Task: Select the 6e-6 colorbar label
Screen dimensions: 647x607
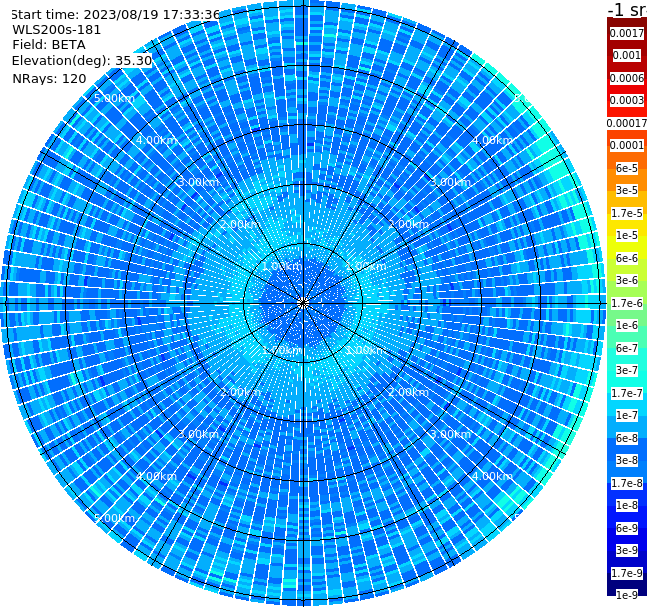Action: tap(627, 258)
